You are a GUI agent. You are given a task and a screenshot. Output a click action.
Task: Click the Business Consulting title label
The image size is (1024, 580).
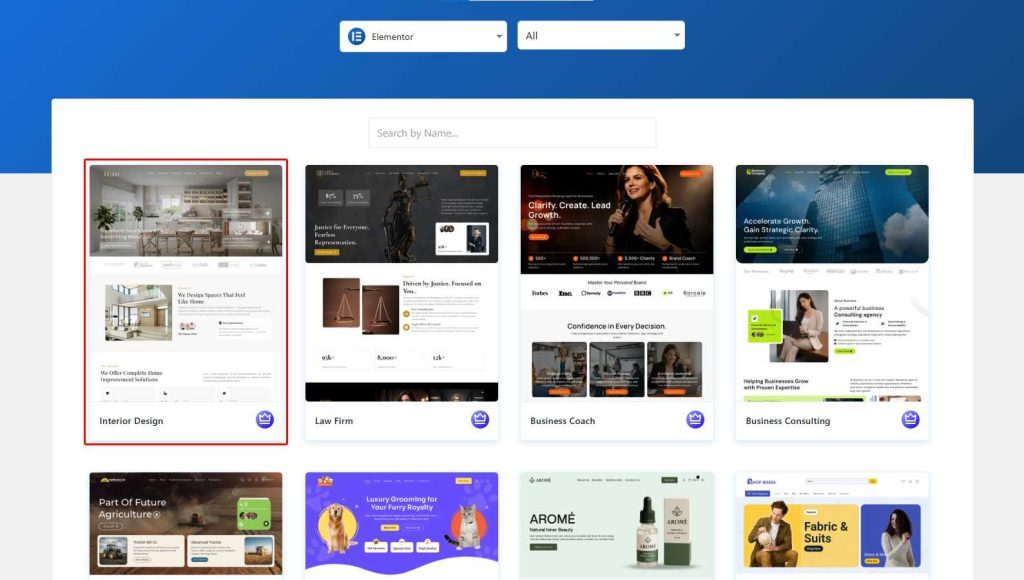click(x=788, y=421)
